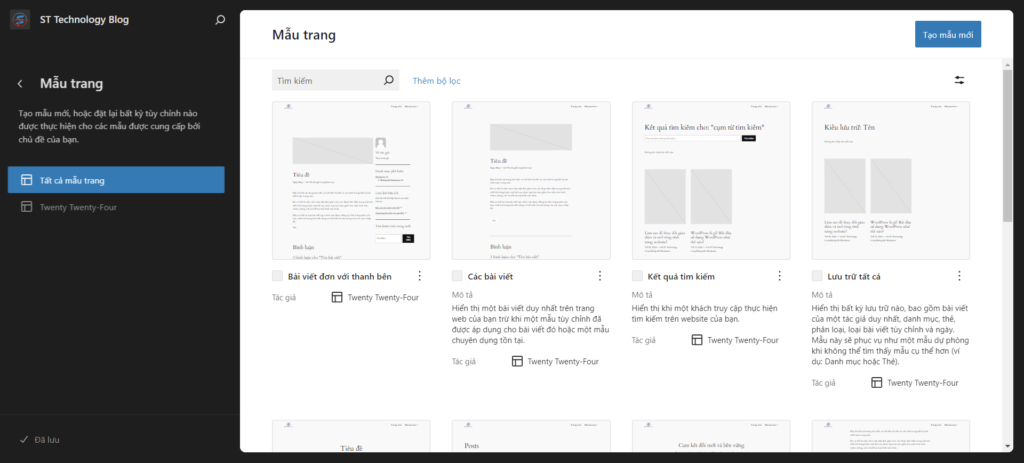The width and height of the screenshot is (1024, 463).
Task: Click the ST Technology Blog site logo icon
Action: (21, 20)
